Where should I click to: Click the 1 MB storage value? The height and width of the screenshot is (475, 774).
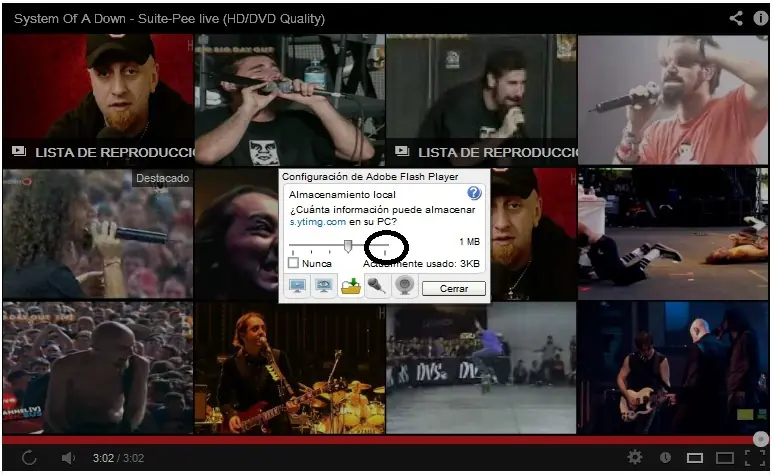click(469, 241)
